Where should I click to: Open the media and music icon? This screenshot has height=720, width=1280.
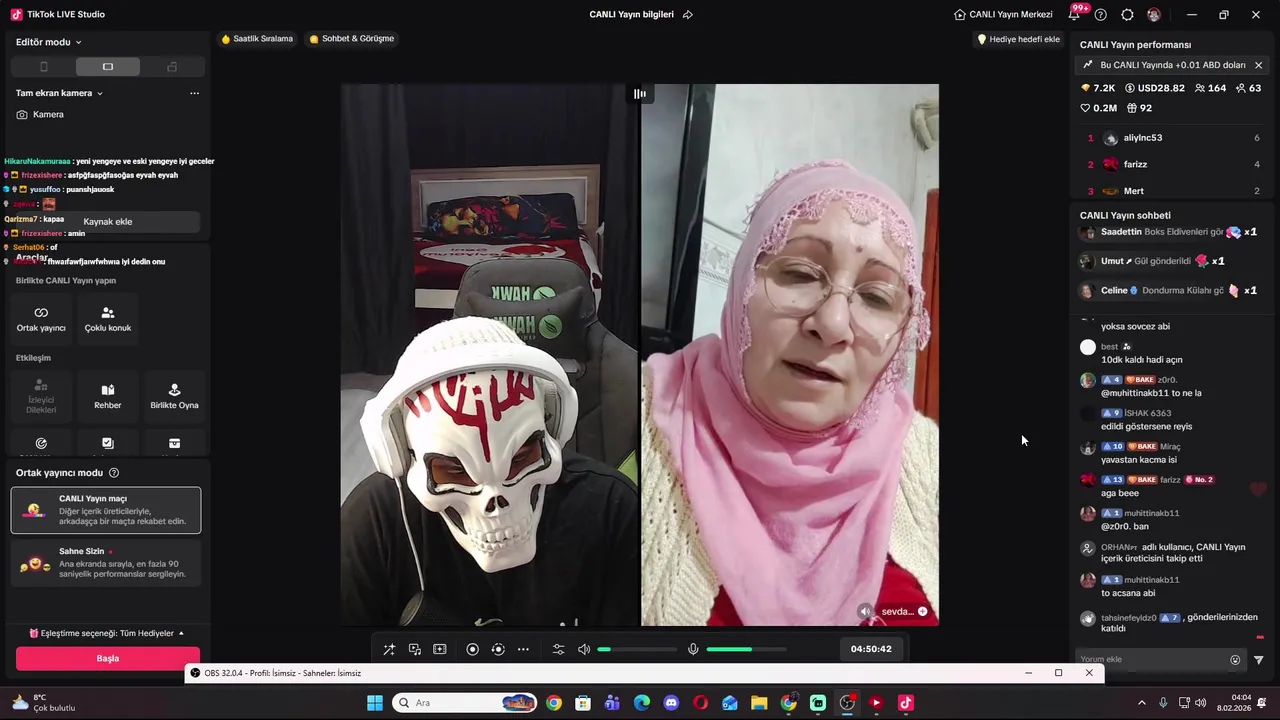[x=415, y=649]
